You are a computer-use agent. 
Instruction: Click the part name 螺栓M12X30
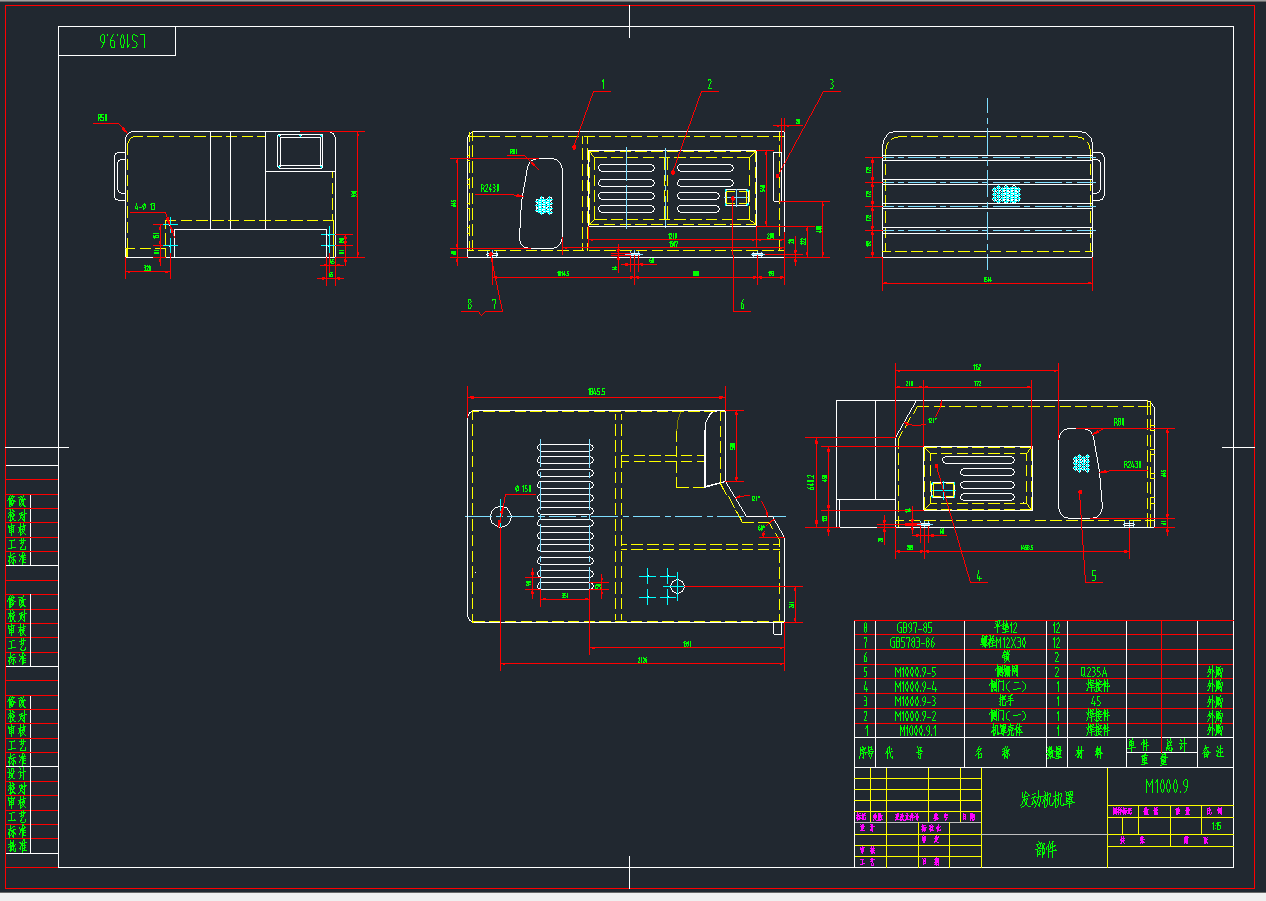click(x=1005, y=643)
